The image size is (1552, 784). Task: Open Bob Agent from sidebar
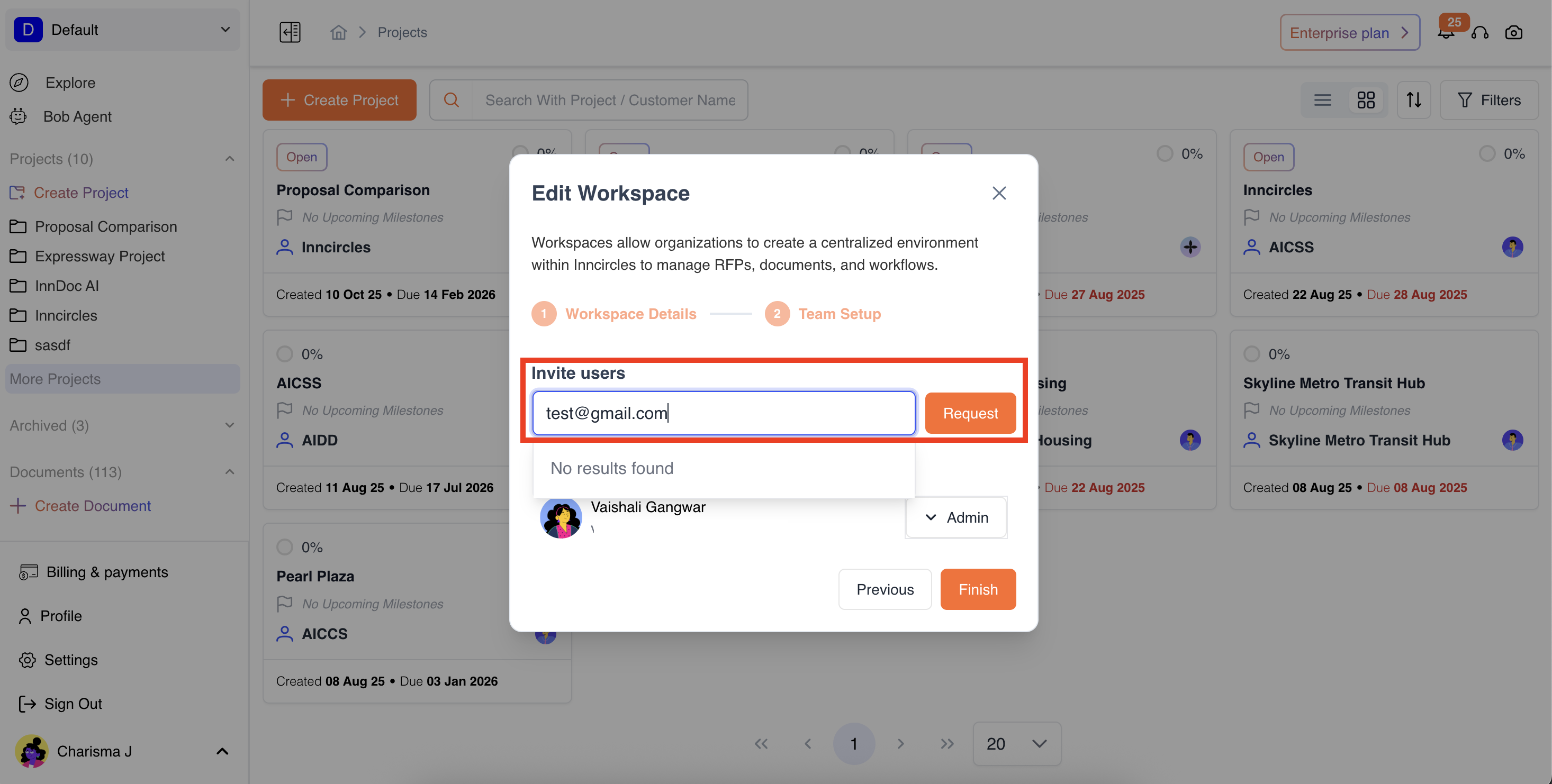point(77,116)
